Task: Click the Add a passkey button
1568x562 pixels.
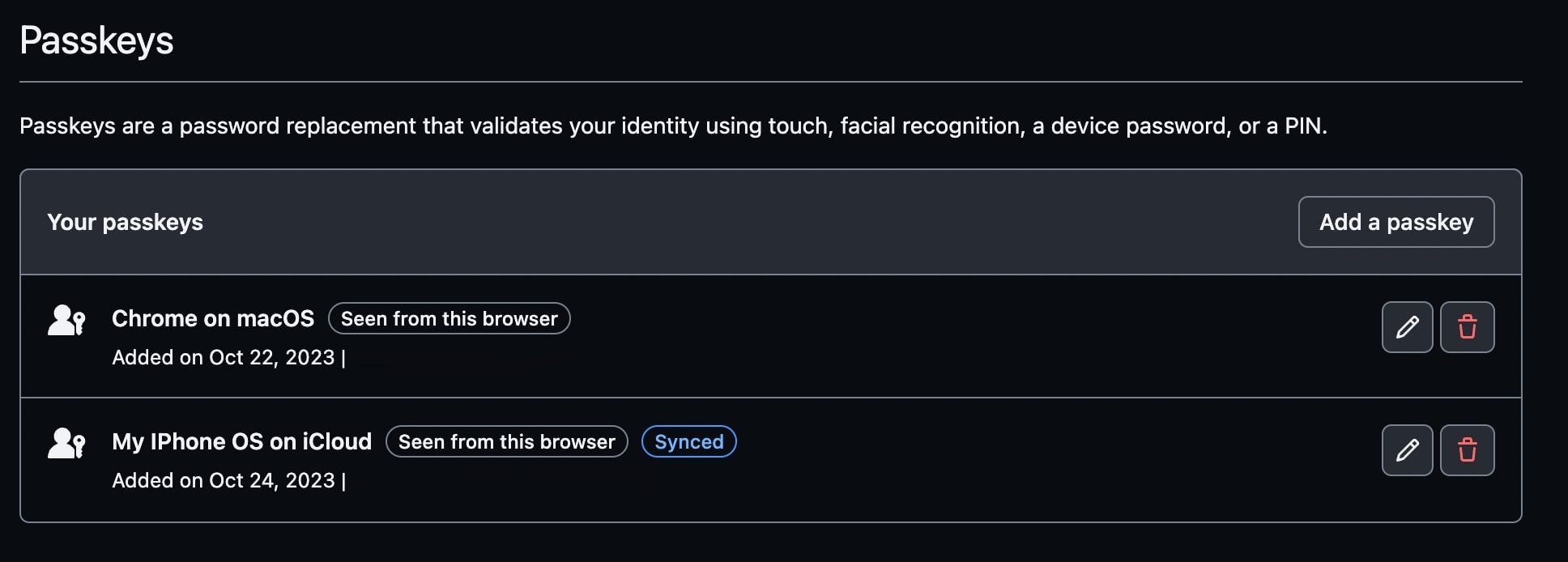Action: (1396, 221)
